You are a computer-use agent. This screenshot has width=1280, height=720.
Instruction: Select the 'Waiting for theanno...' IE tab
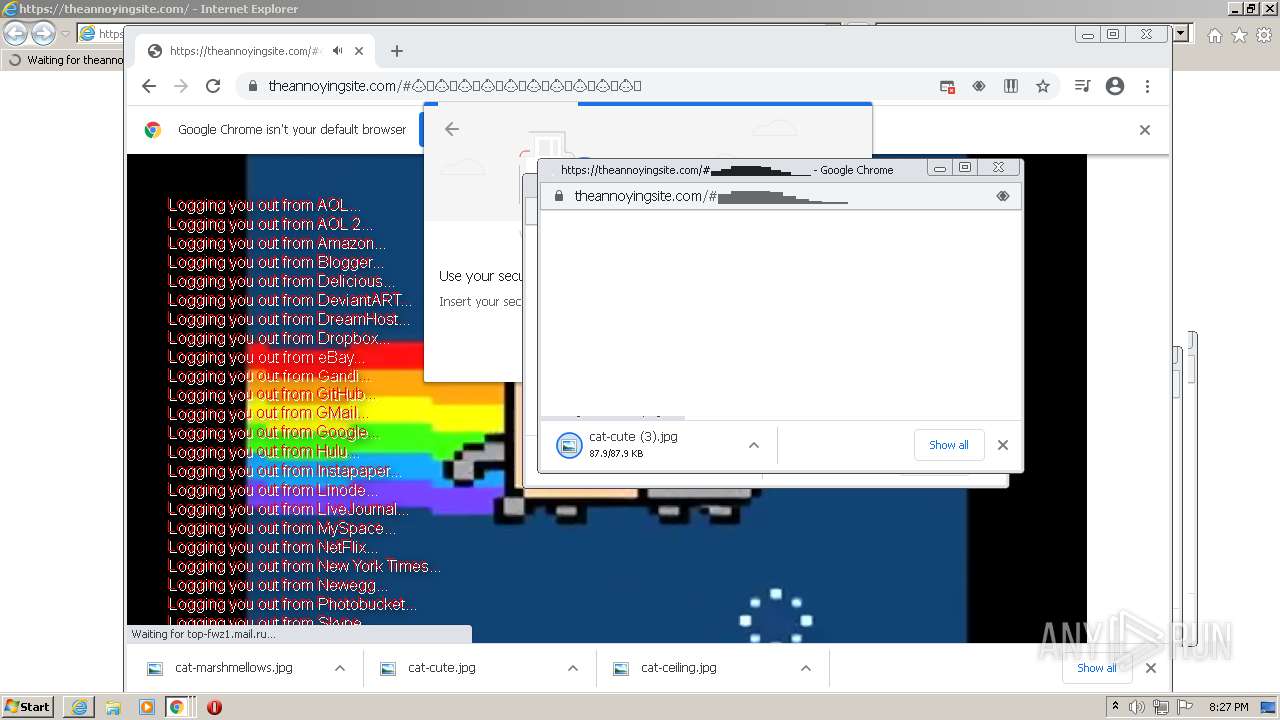point(65,60)
